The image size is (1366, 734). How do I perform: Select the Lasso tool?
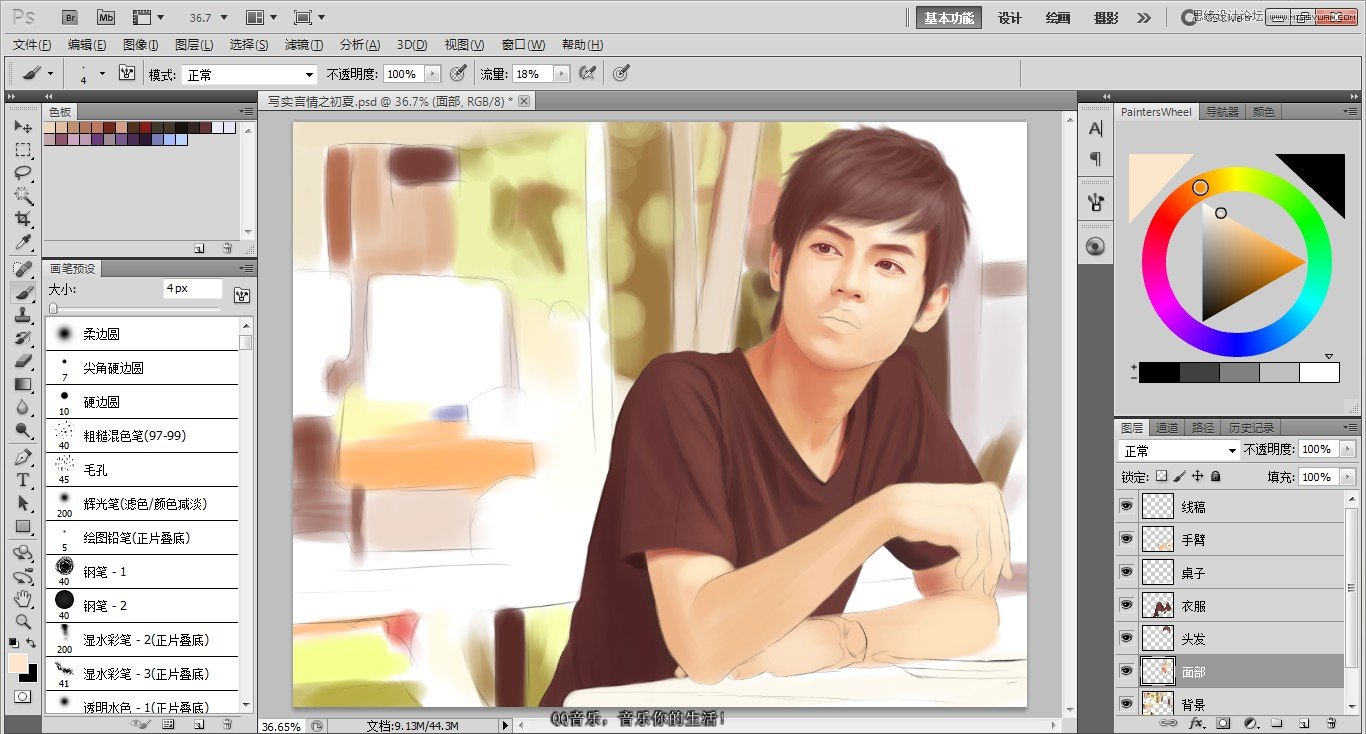(x=23, y=173)
